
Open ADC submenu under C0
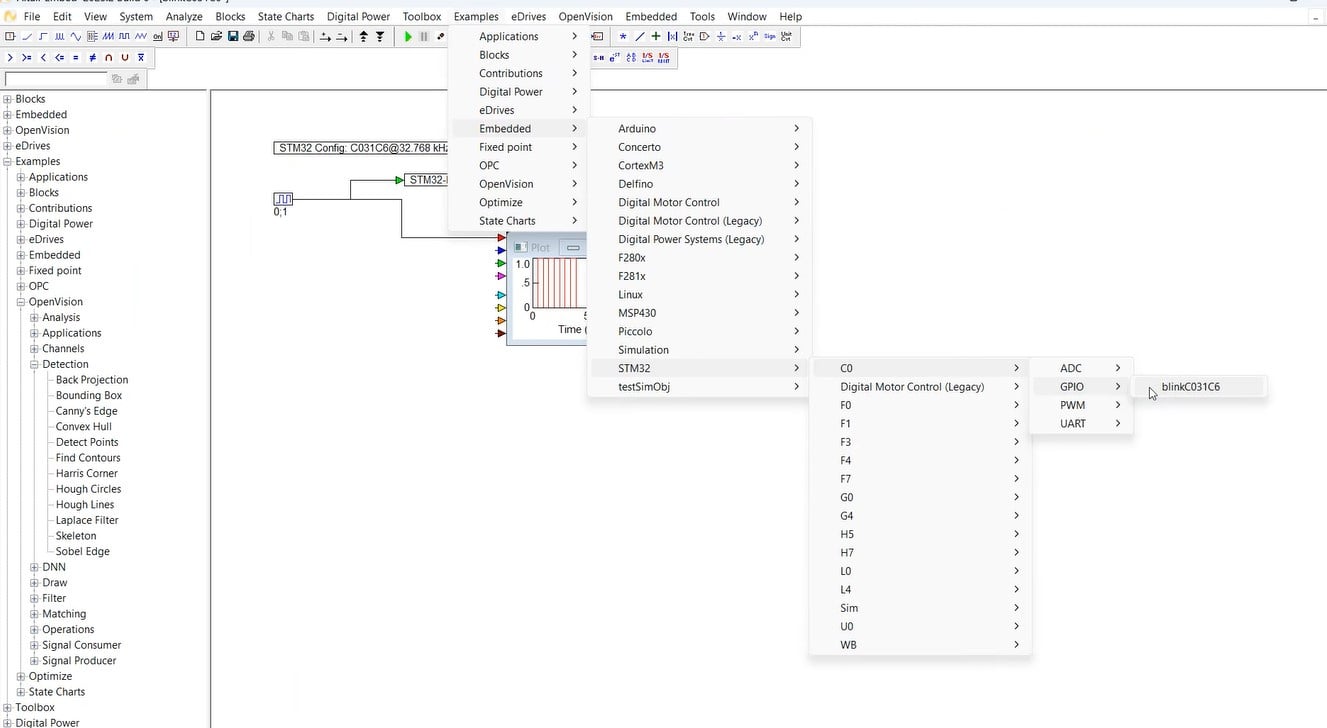click(x=1081, y=368)
